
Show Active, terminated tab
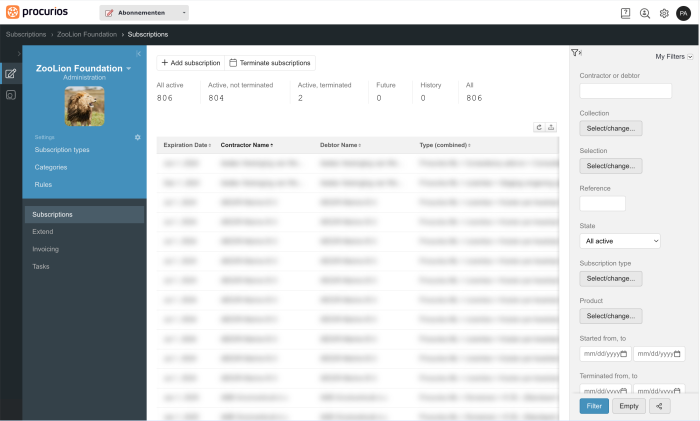coord(325,92)
